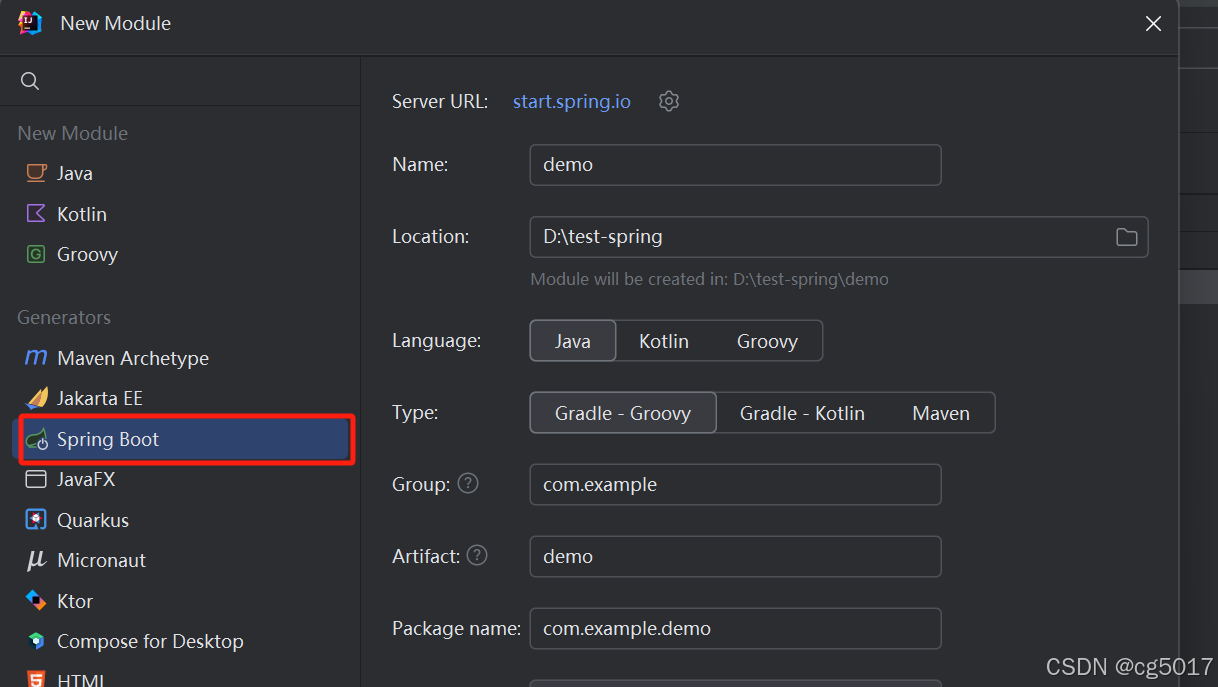Click the 'Server URL:' label
This screenshot has width=1218, height=687.
coord(440,101)
